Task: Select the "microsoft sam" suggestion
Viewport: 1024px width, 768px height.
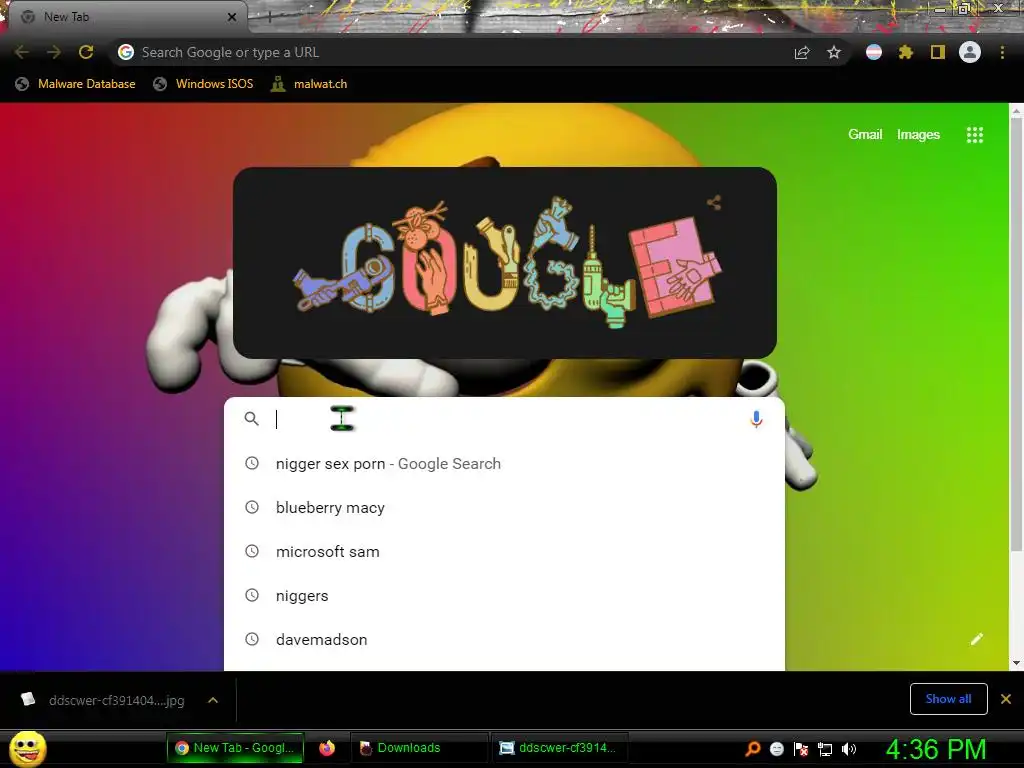Action: tap(504, 552)
